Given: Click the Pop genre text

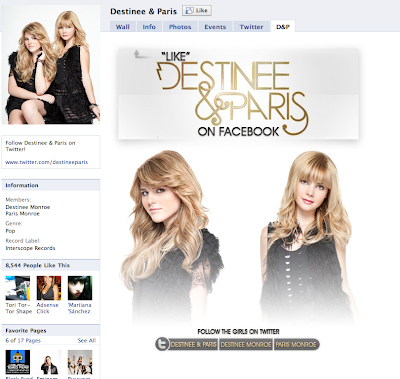Looking at the screenshot, I should click(10, 231).
